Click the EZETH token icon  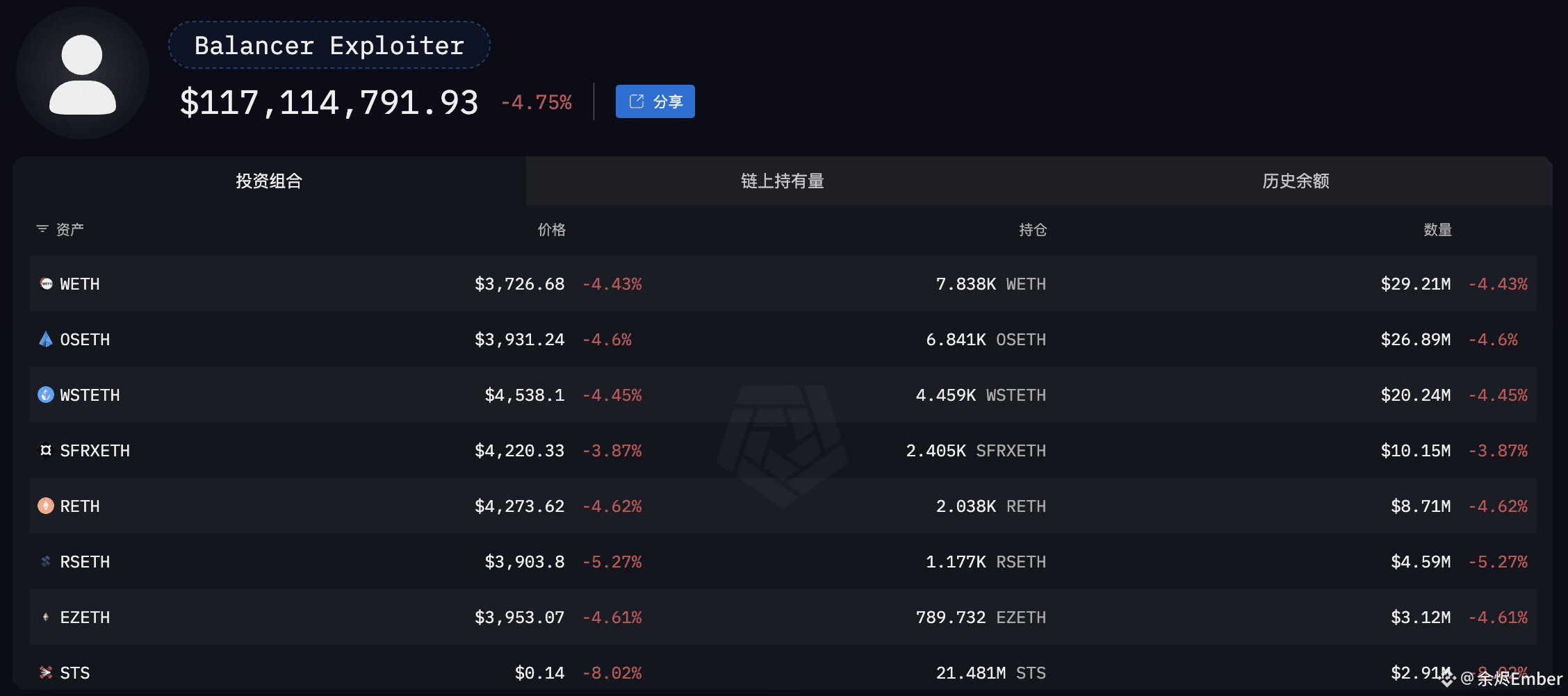(46, 617)
